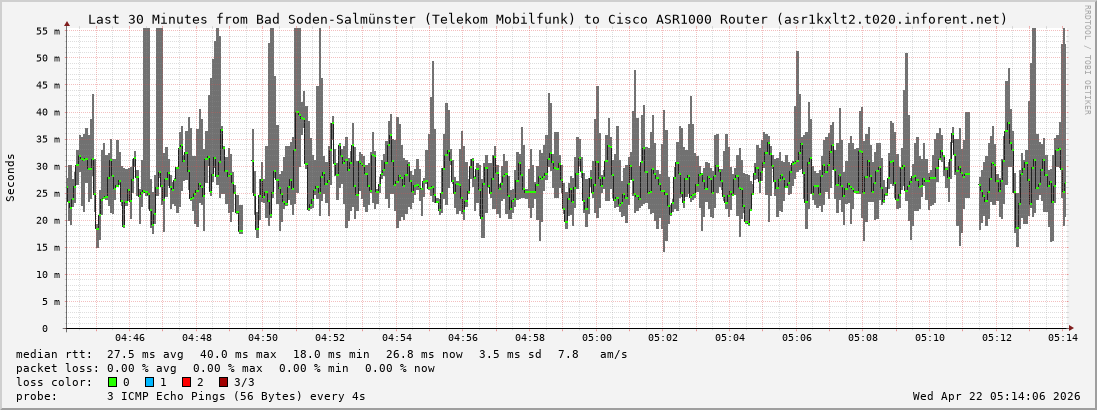This screenshot has height=410, width=1097.
Task: Select the 05:00 time axis marker
Action: [597, 338]
